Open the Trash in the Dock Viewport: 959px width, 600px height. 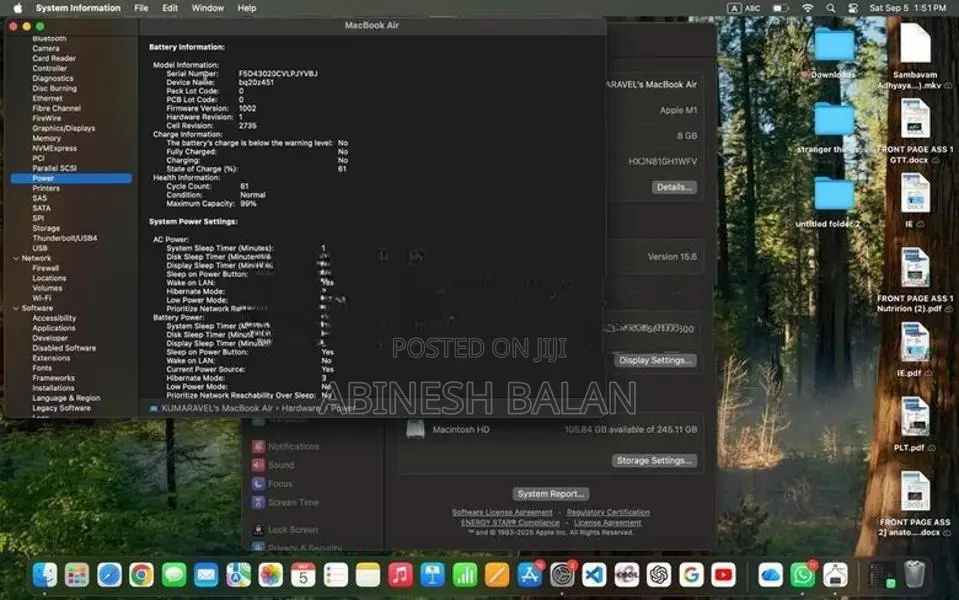click(914, 574)
